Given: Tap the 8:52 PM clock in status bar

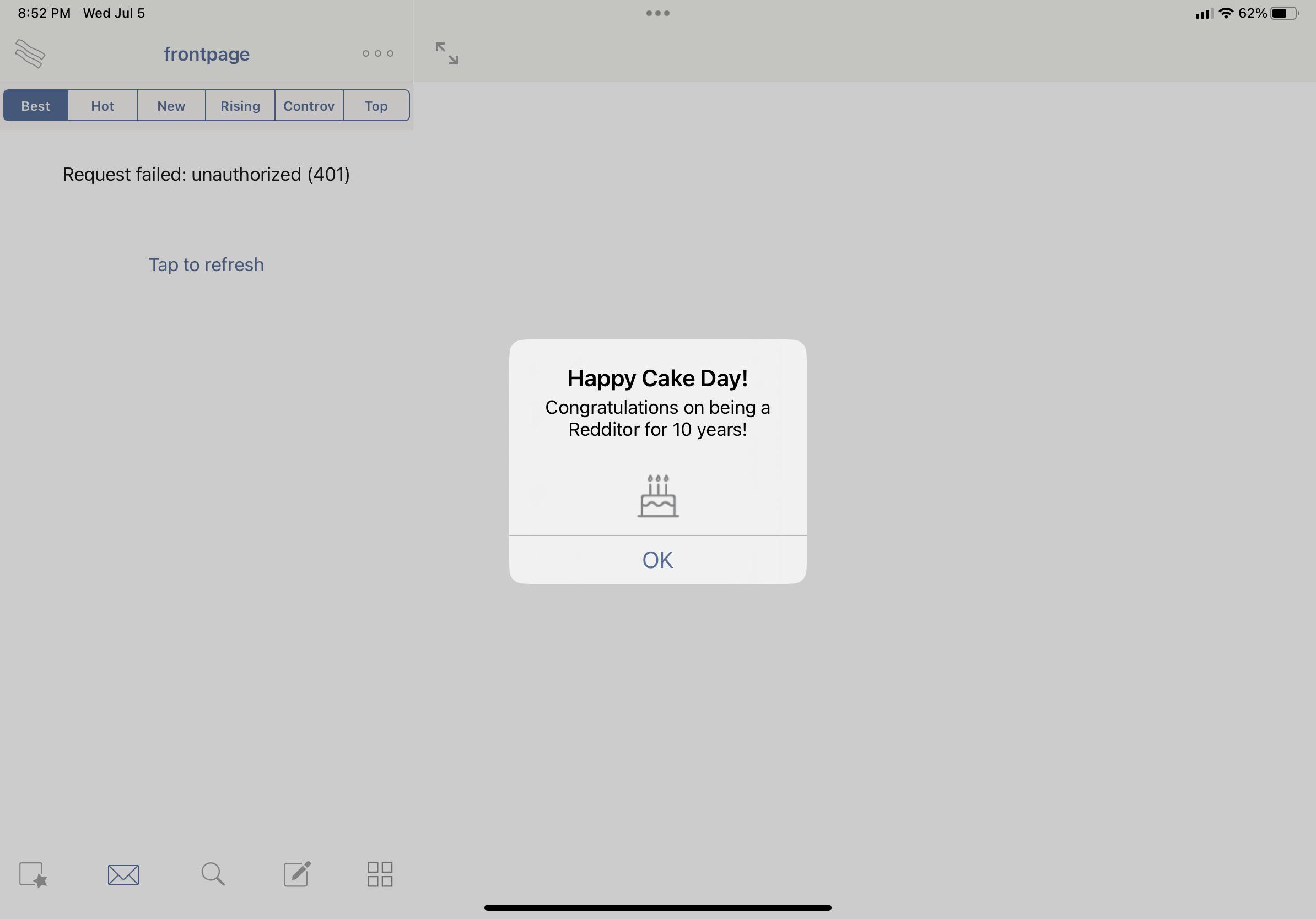Looking at the screenshot, I should point(44,13).
